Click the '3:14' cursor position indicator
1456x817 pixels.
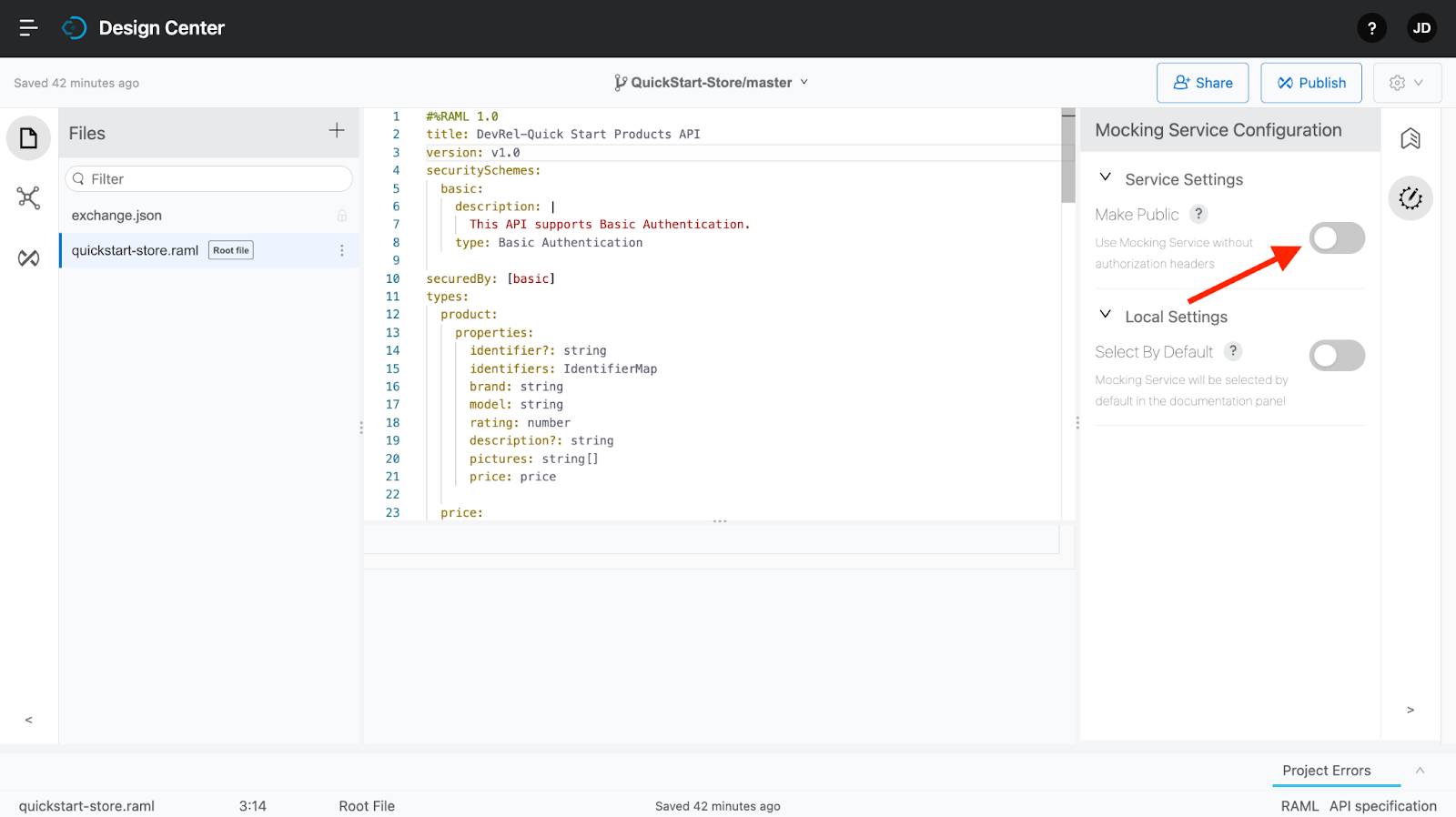click(x=253, y=806)
